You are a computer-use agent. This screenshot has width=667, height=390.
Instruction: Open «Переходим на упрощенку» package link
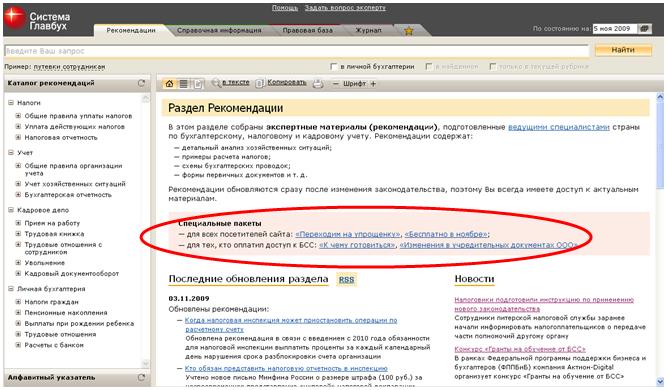(x=348, y=234)
